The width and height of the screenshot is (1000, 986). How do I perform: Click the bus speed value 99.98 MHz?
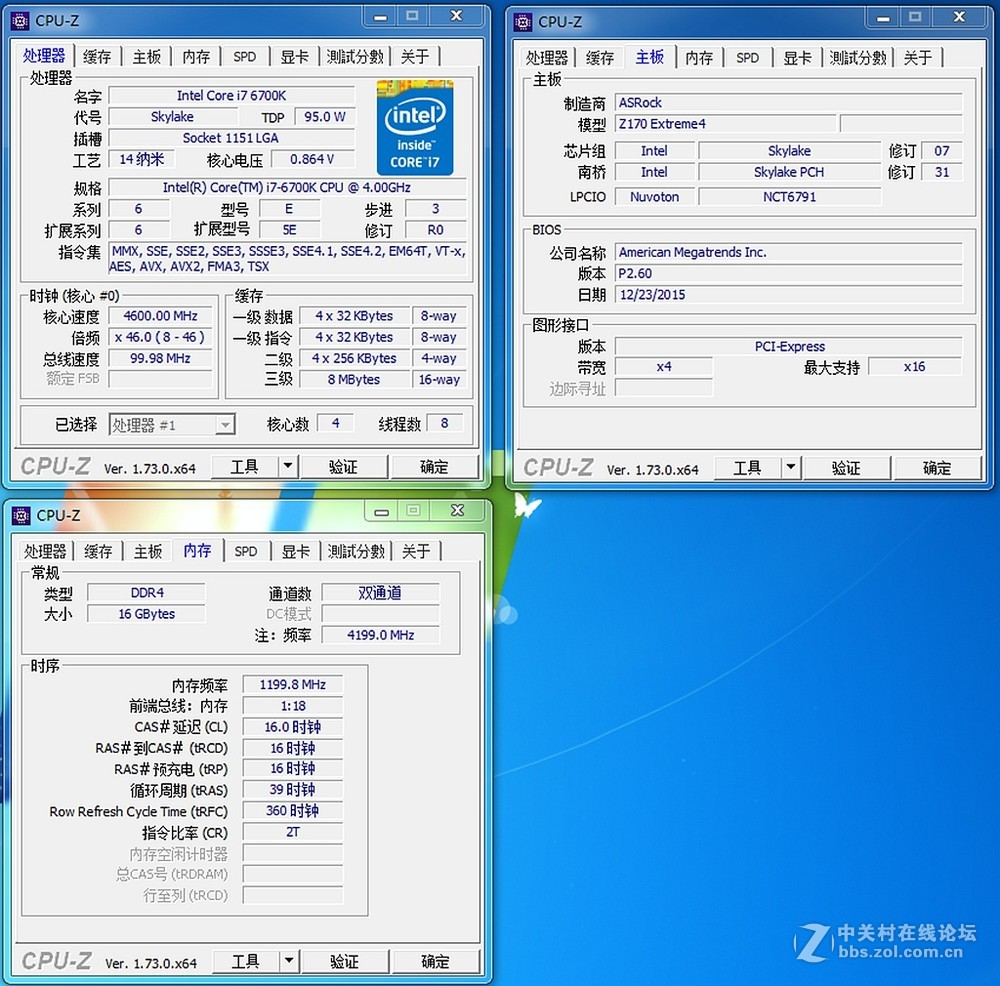click(x=161, y=358)
